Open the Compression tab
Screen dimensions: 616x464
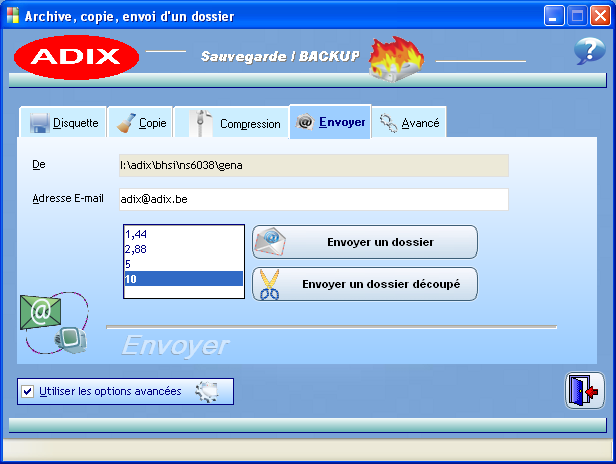pyautogui.click(x=231, y=122)
